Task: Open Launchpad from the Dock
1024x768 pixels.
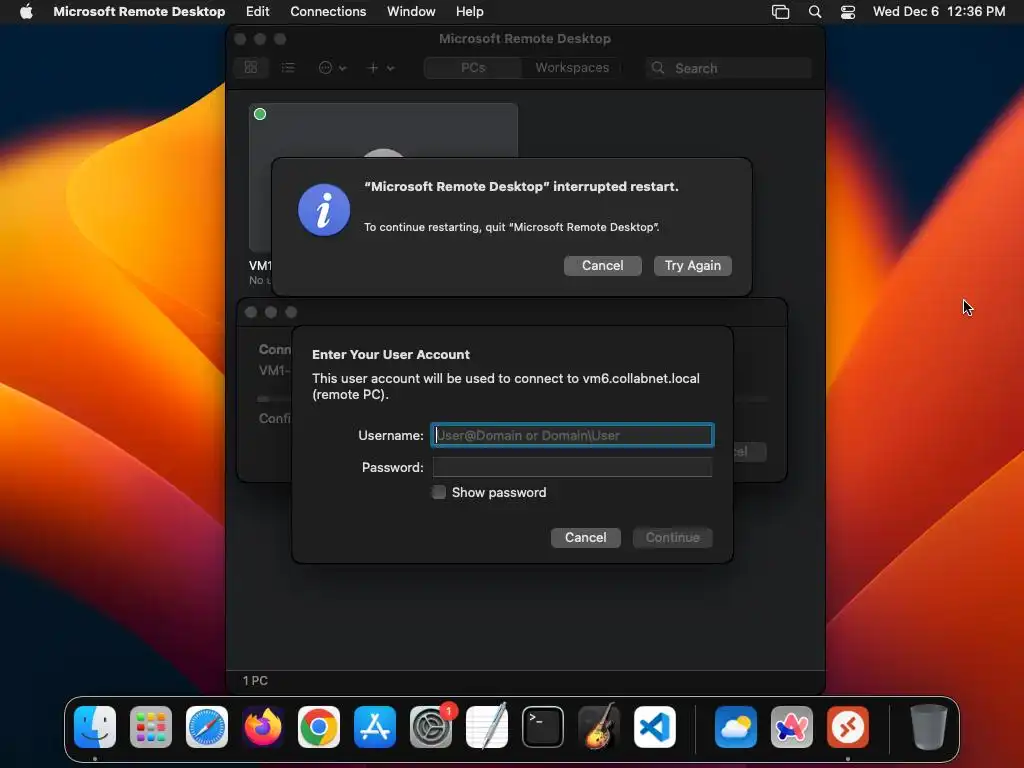Action: (151, 726)
